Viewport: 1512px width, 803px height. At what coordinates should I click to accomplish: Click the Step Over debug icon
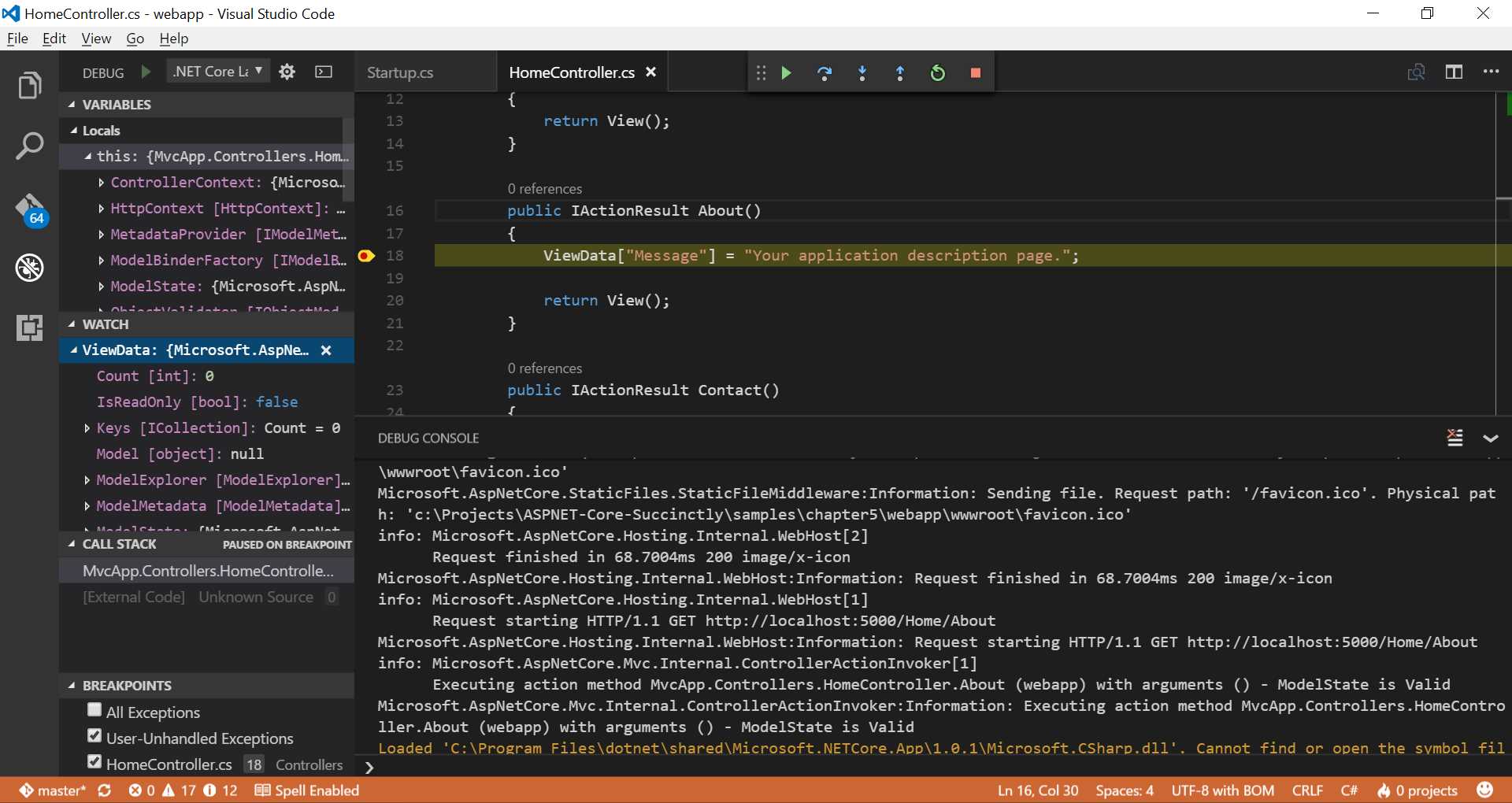824,72
